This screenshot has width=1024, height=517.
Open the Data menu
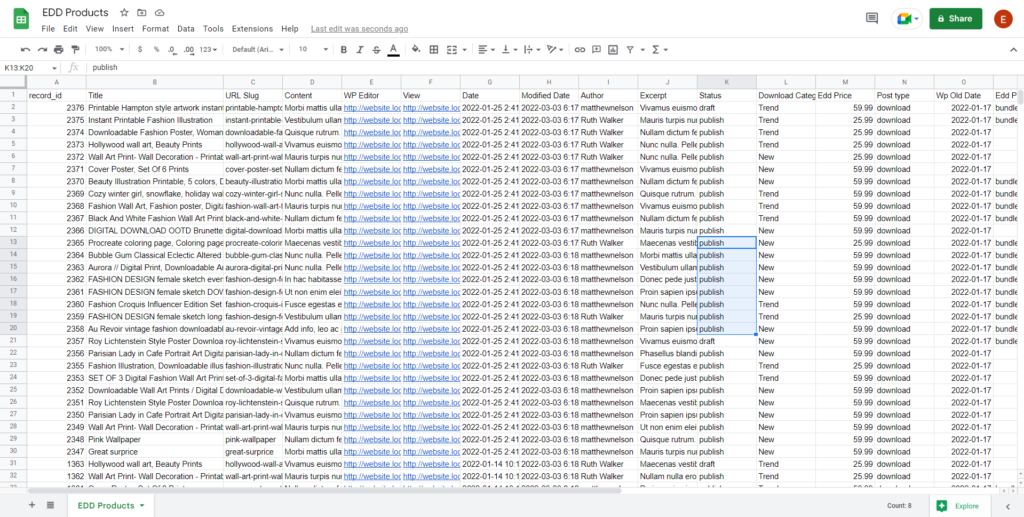185,29
